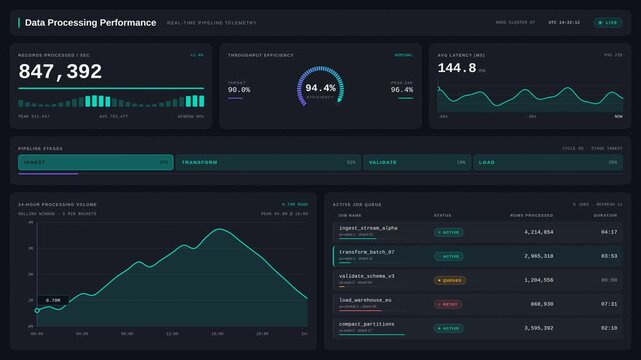Click the 94.4% efficiency gauge
Image resolution: width=641 pixels, height=360 pixels.
[320, 87]
